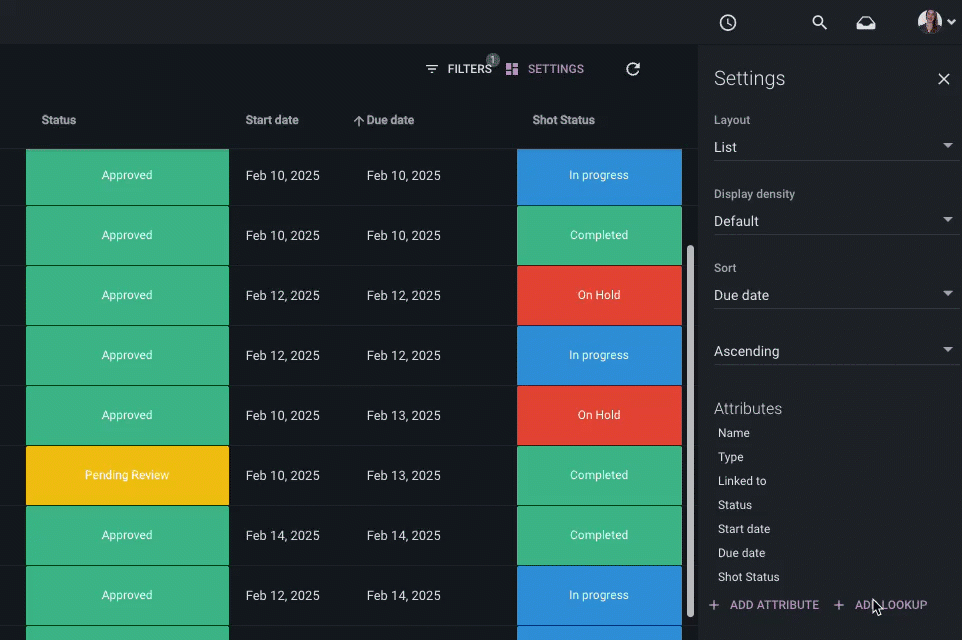Screen dimensions: 962x640
Task: Open the history clock icon
Action: (x=728, y=23)
